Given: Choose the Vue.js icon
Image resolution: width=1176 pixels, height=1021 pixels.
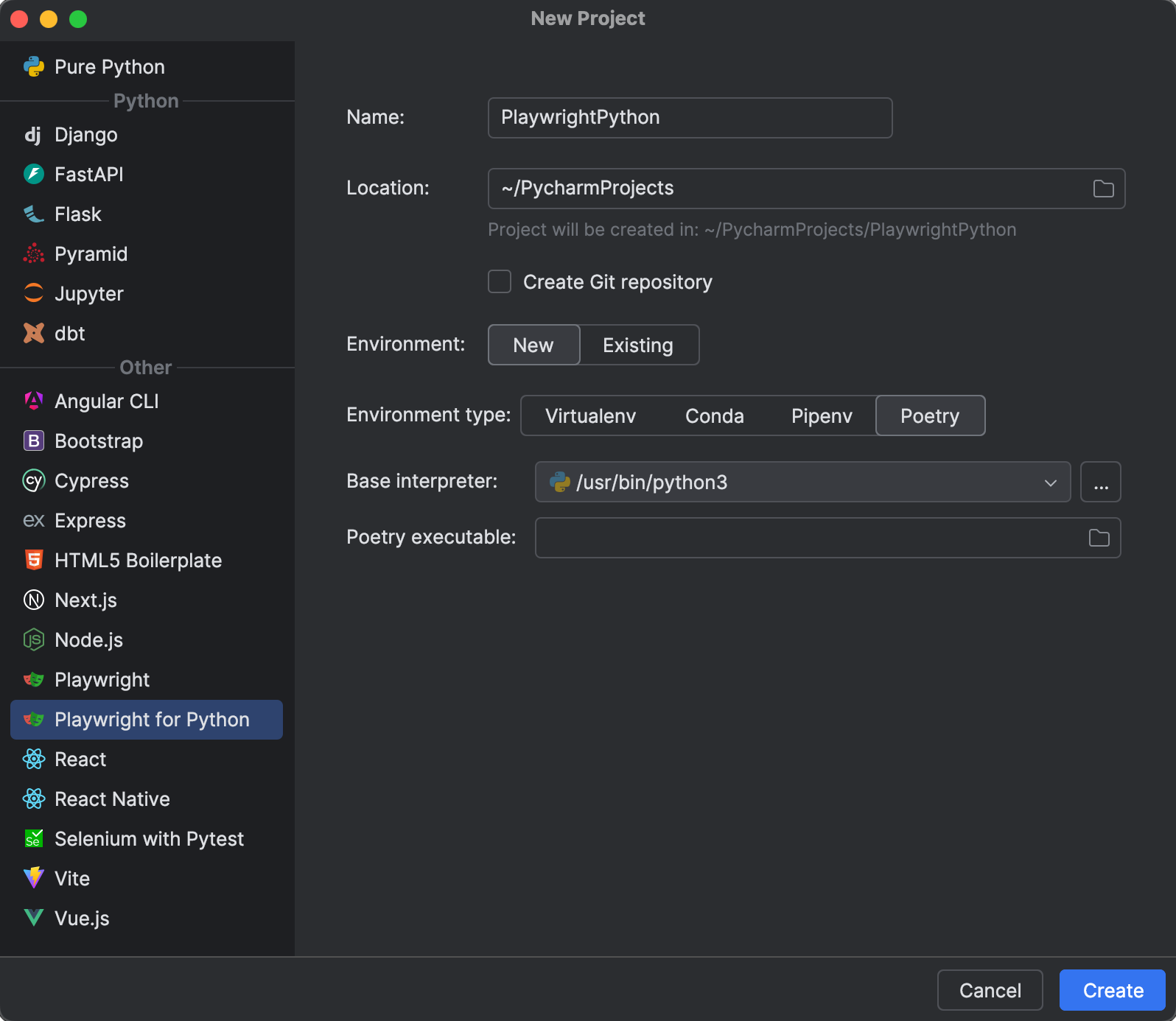Looking at the screenshot, I should tap(34, 919).
